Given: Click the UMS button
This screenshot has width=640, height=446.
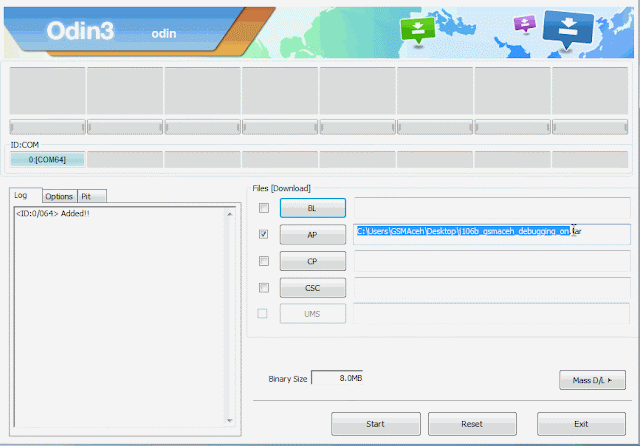Looking at the screenshot, I should (313, 314).
